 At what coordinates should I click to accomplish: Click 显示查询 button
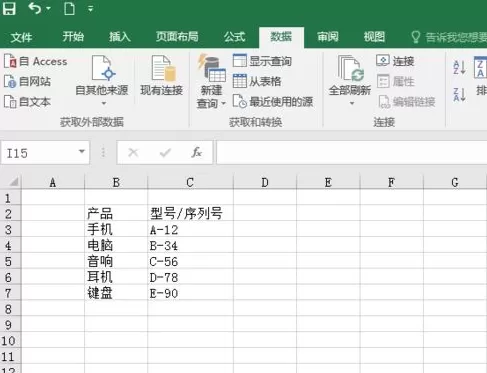tap(262, 61)
